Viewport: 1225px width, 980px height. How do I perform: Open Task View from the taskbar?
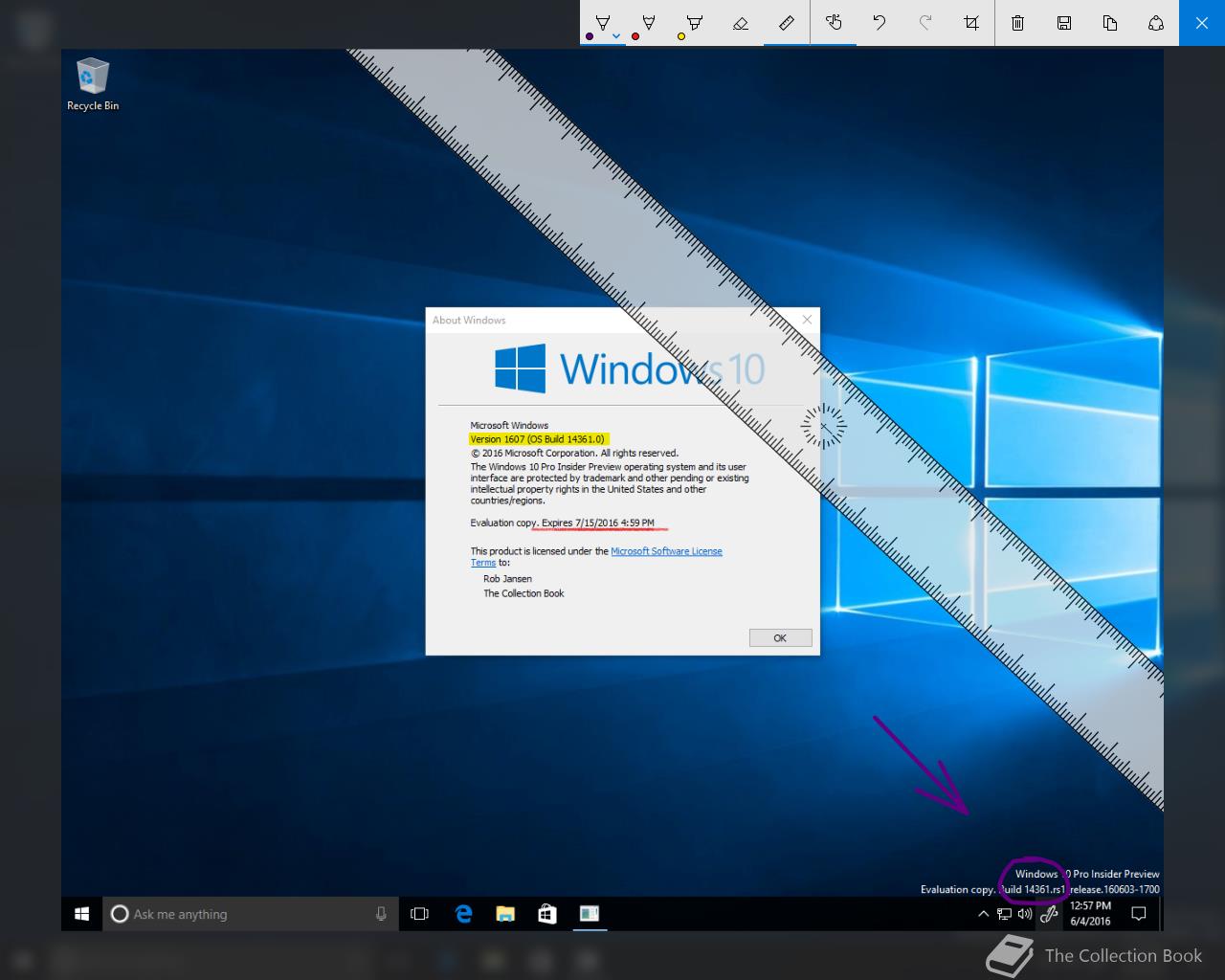pos(419,914)
